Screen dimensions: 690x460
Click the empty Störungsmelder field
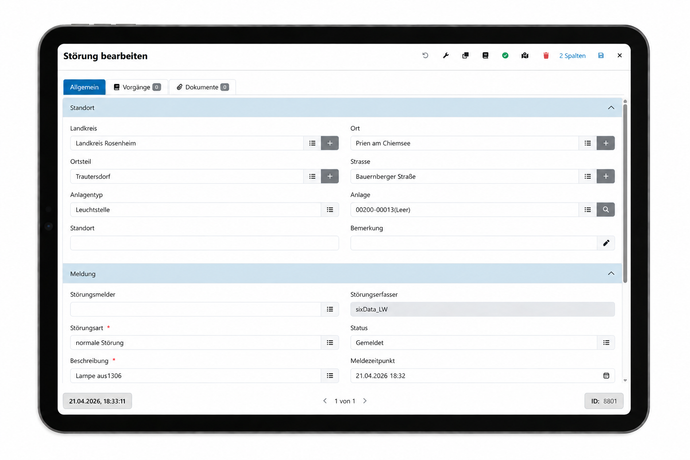click(x=195, y=309)
